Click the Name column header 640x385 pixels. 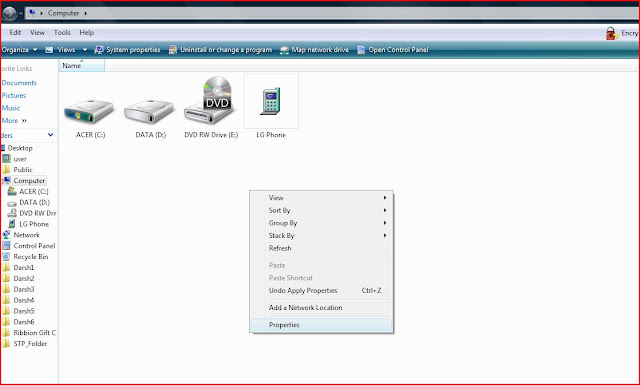pos(82,66)
